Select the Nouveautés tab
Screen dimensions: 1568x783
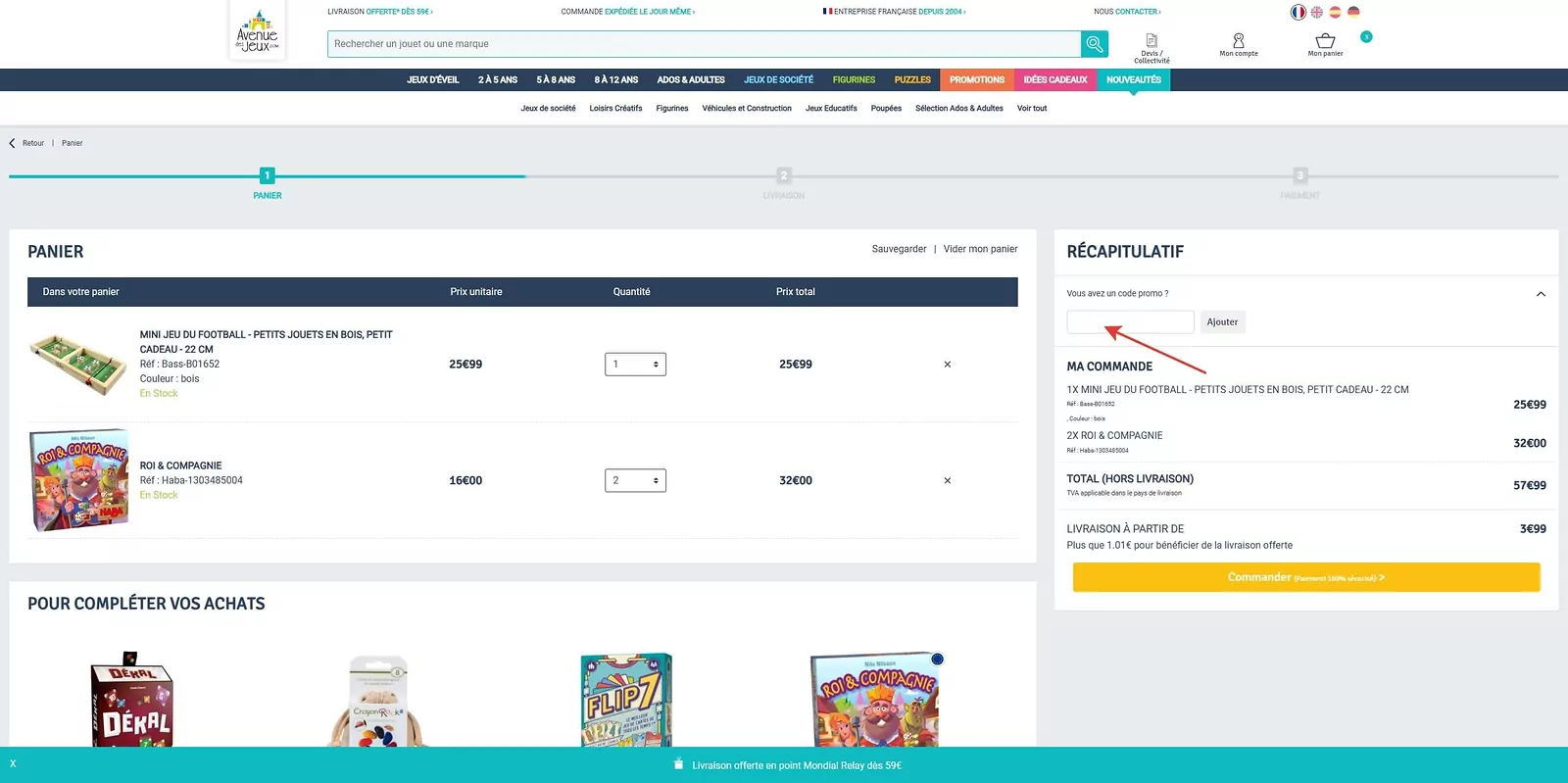[x=1134, y=80]
